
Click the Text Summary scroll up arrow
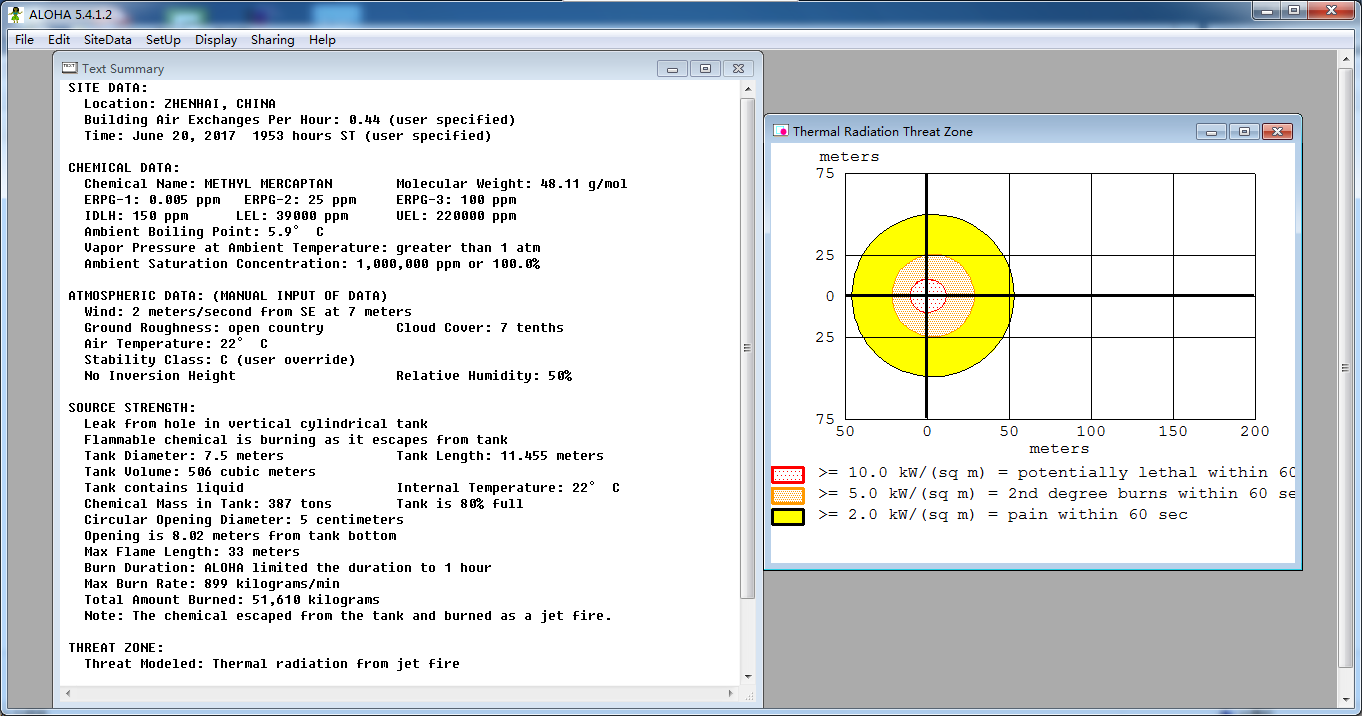tap(748, 89)
